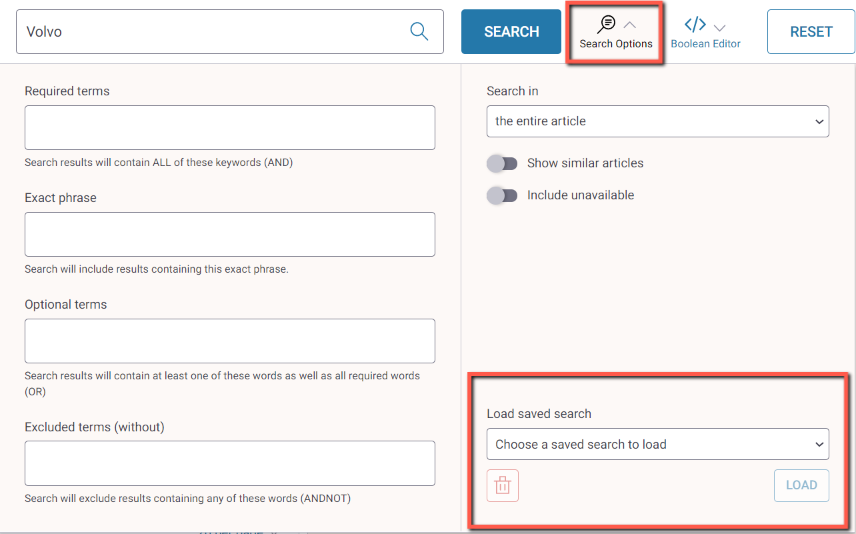856x534 pixels.
Task: Click the Excluded terms (without) field
Action: [230, 463]
